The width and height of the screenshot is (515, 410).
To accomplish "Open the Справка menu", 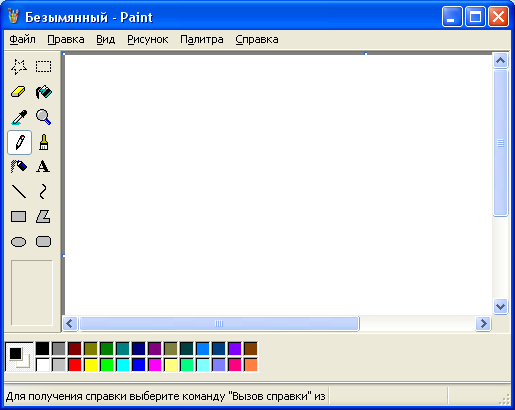I will coord(257,39).
